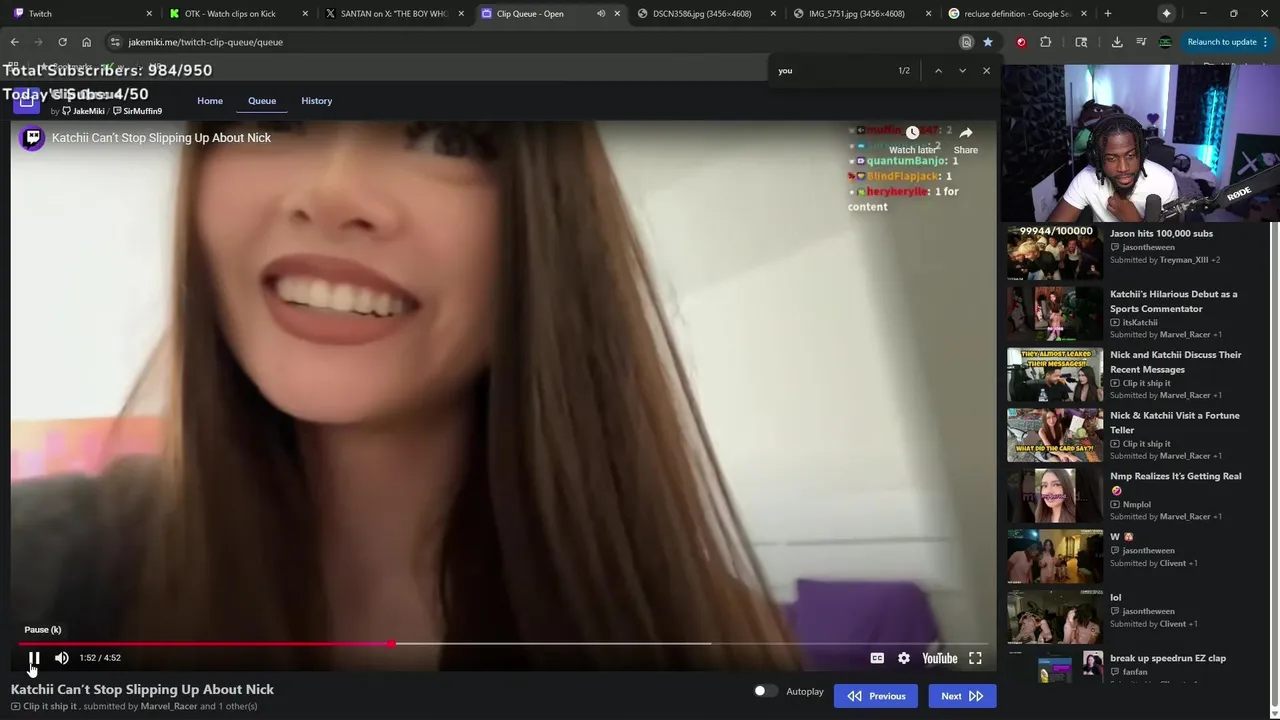Click the address bar URL
The width and height of the screenshot is (1280, 720).
205,42
